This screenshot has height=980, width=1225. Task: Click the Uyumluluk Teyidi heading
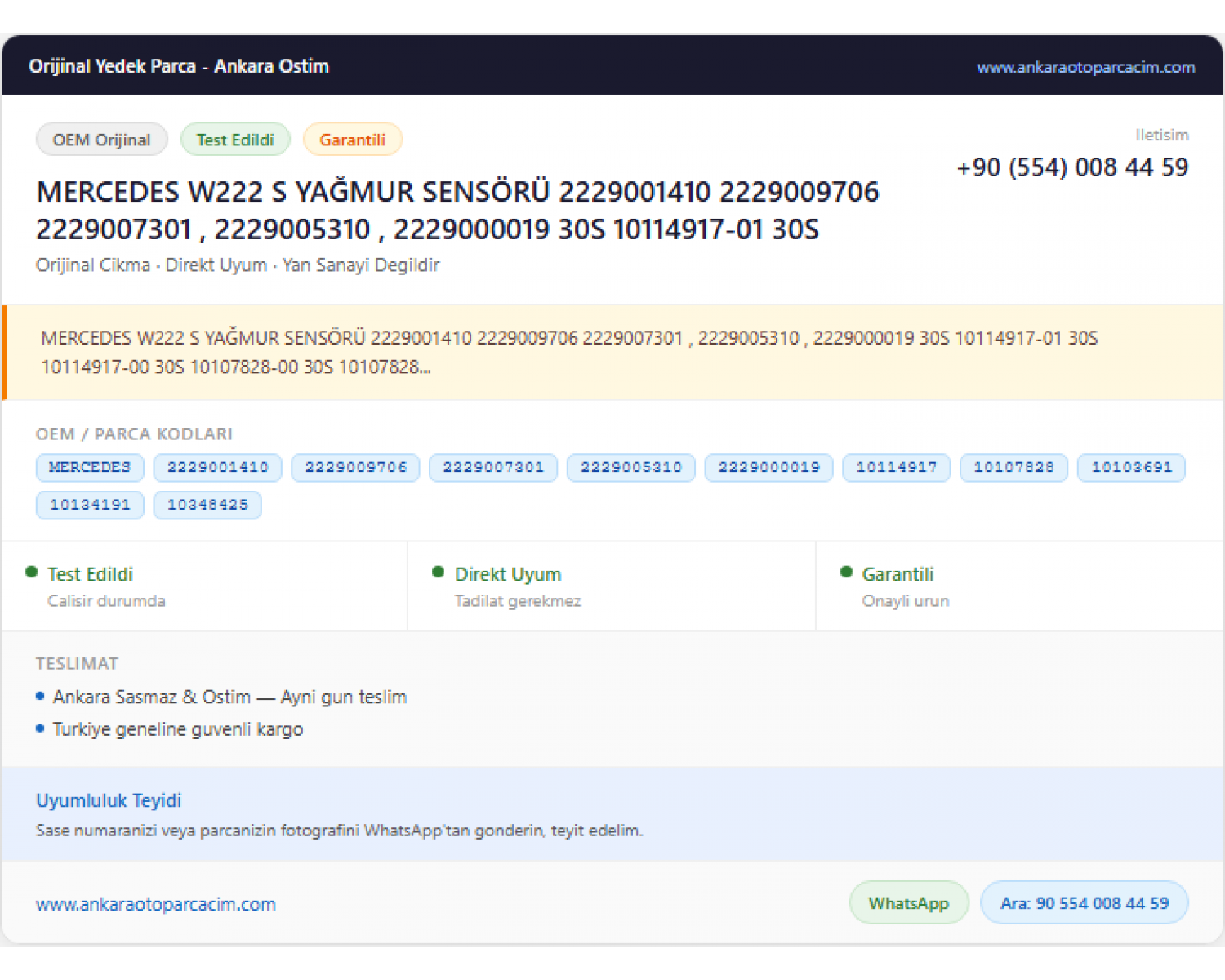pyautogui.click(x=109, y=800)
